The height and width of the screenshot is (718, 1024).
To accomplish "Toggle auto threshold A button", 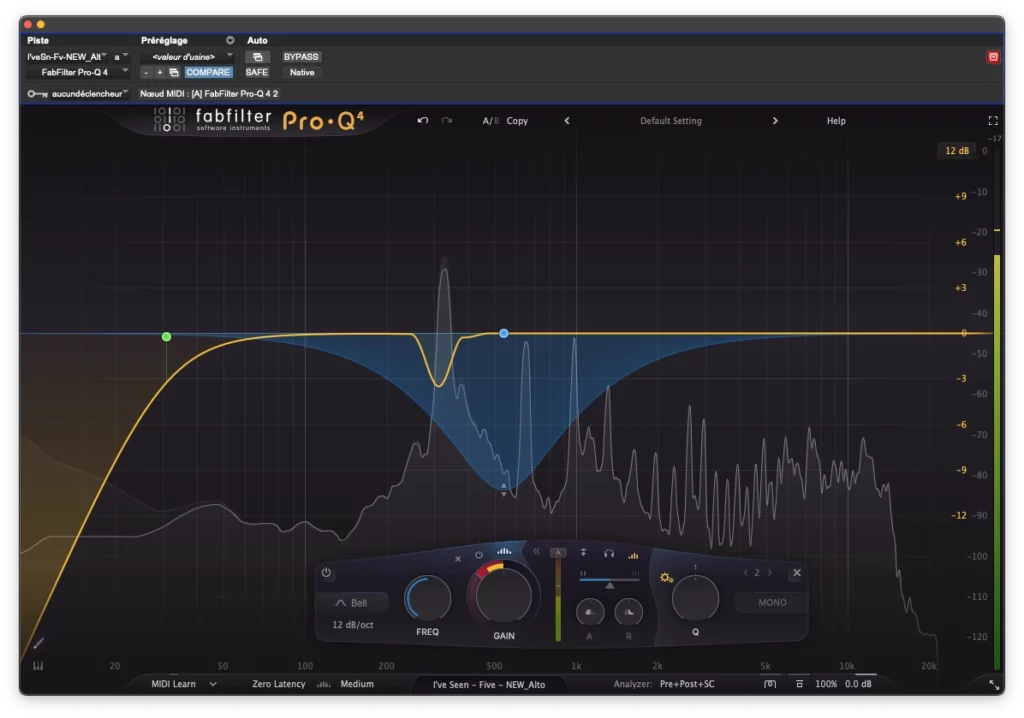I will point(558,553).
